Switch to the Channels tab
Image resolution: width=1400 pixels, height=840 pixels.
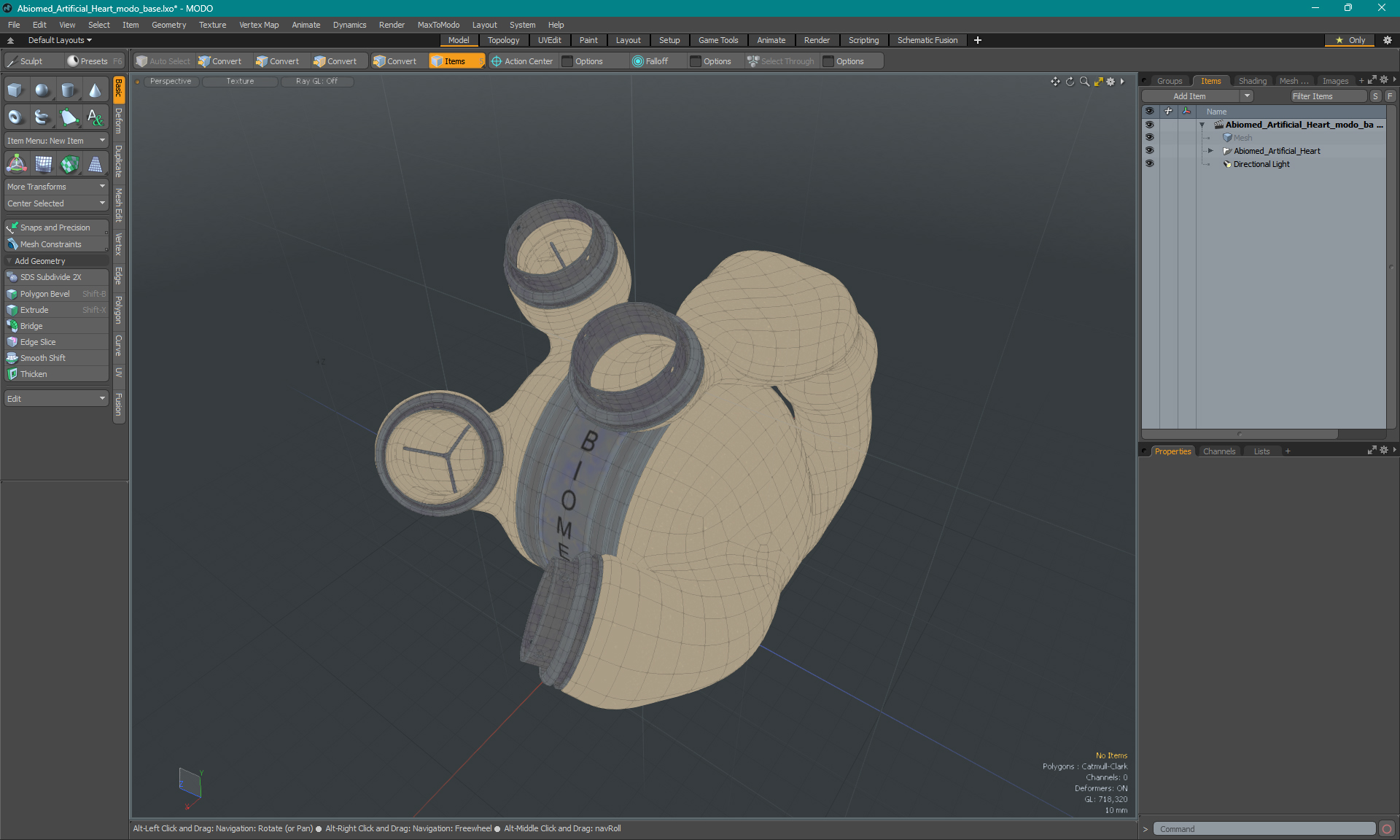[x=1219, y=451]
